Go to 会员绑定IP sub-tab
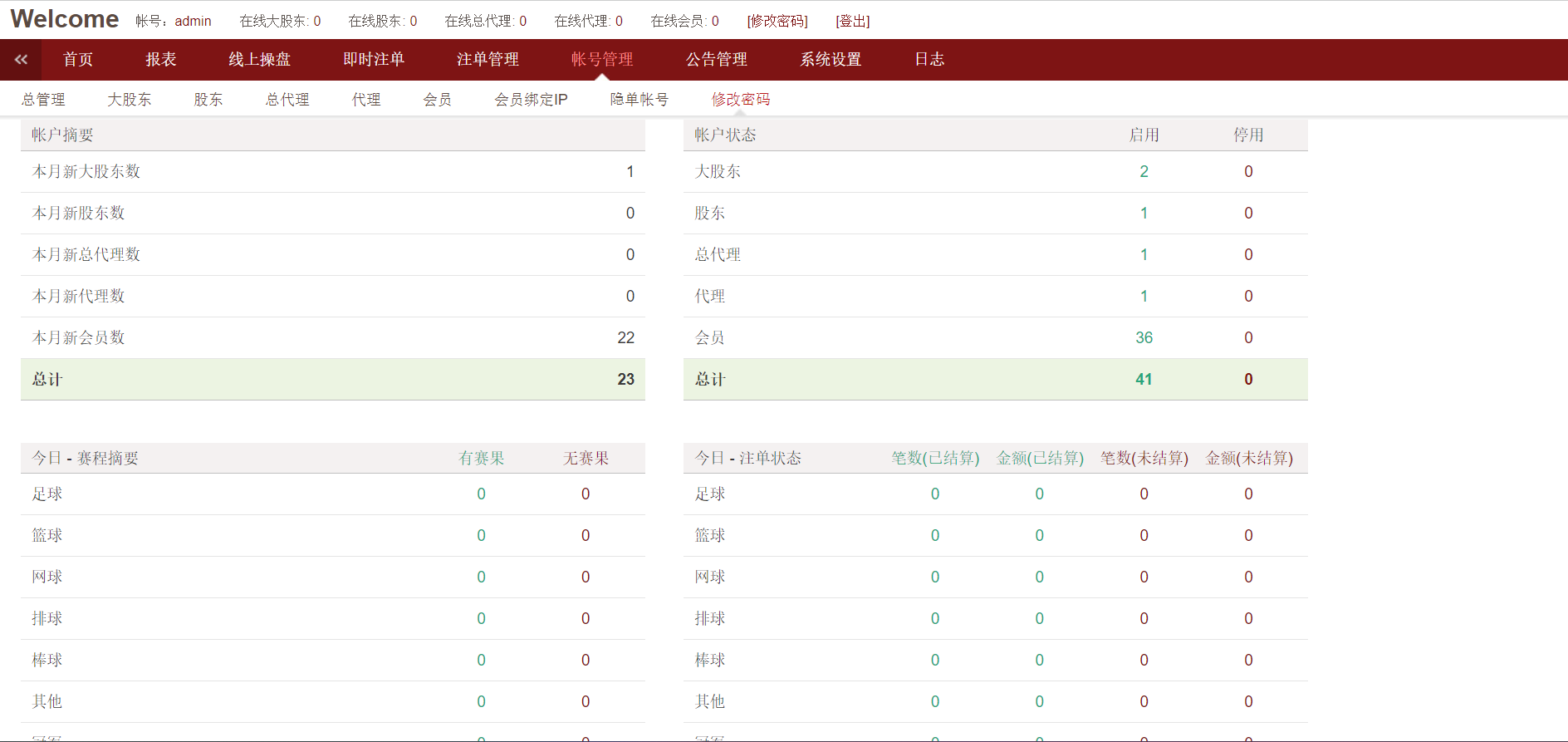 (531, 100)
